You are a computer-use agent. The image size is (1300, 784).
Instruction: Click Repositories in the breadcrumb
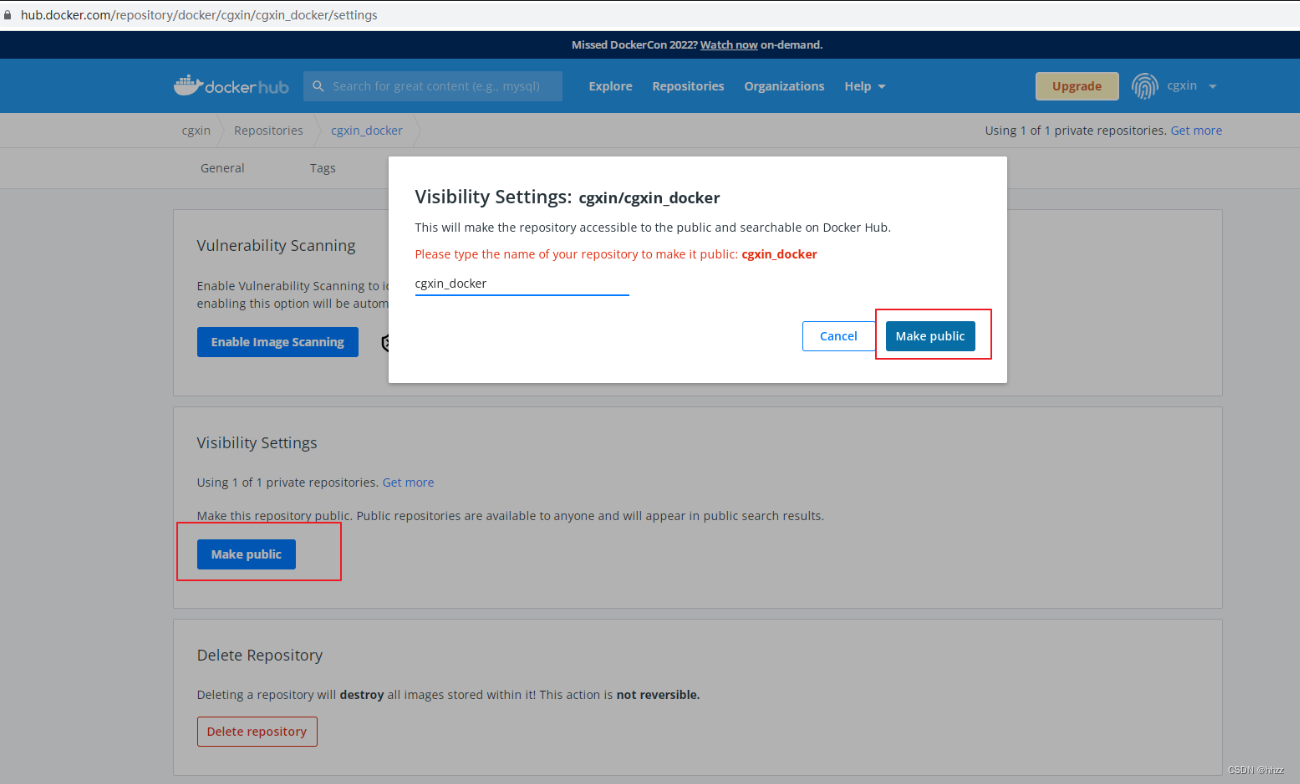pyautogui.click(x=268, y=130)
